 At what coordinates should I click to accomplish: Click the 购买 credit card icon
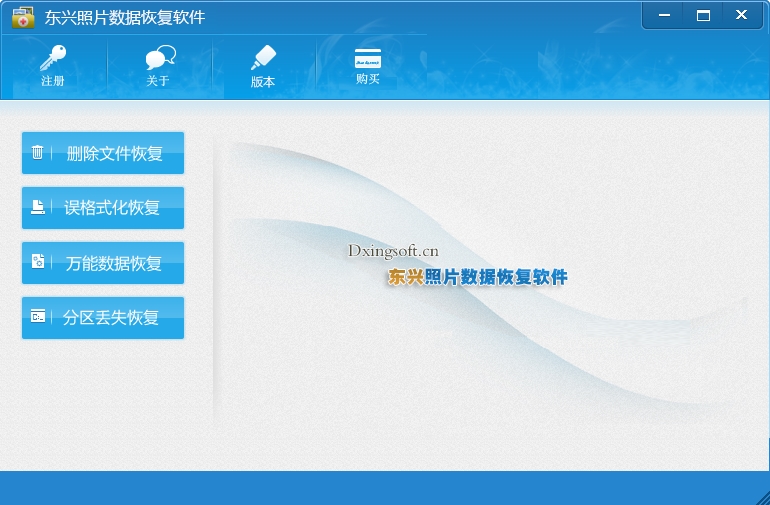[x=368, y=58]
